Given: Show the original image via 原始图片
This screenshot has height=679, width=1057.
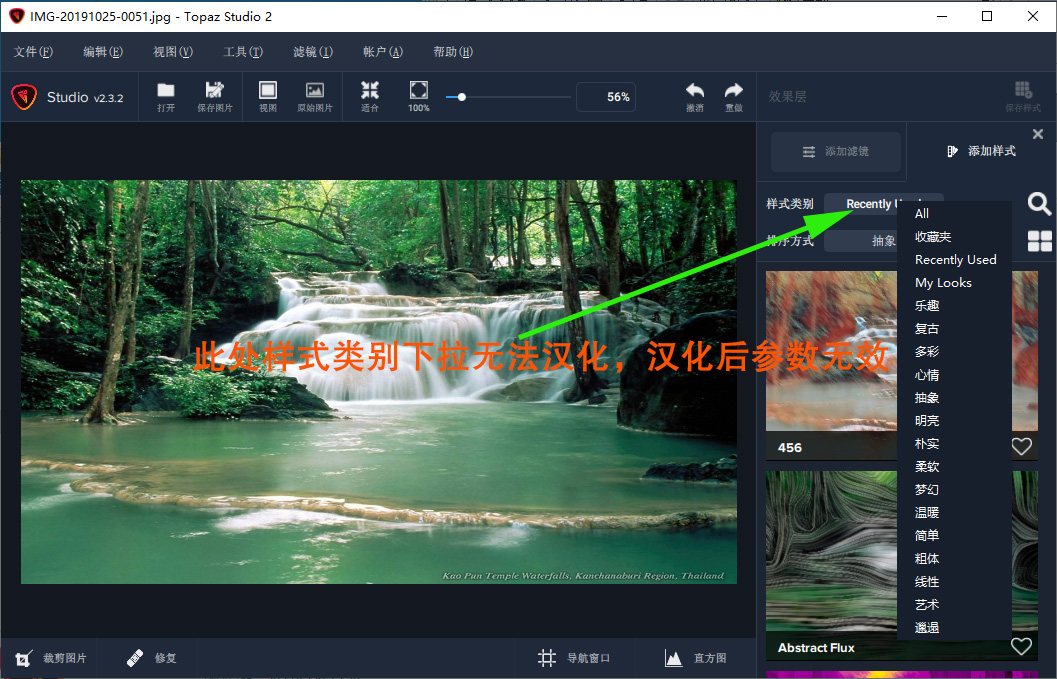Looking at the screenshot, I should (x=315, y=96).
